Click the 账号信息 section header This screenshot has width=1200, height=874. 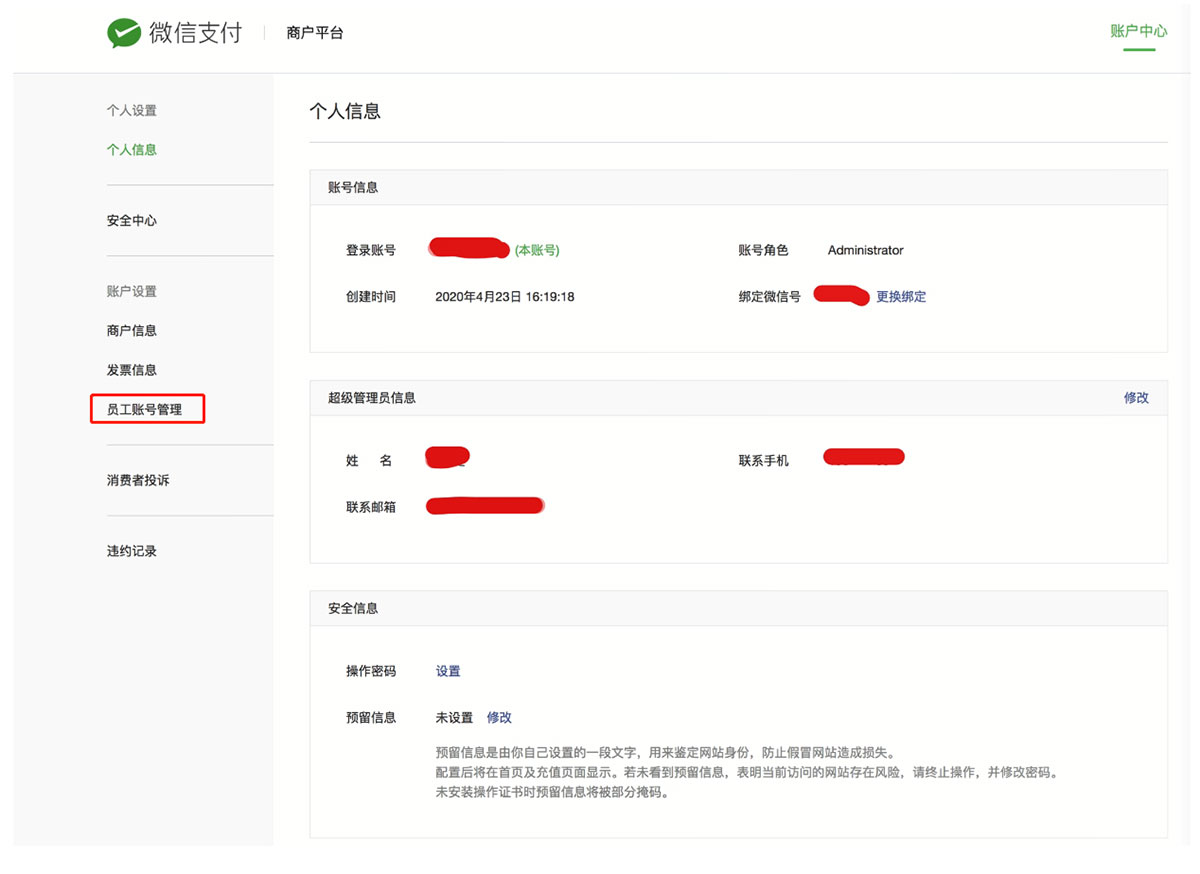[353, 188]
